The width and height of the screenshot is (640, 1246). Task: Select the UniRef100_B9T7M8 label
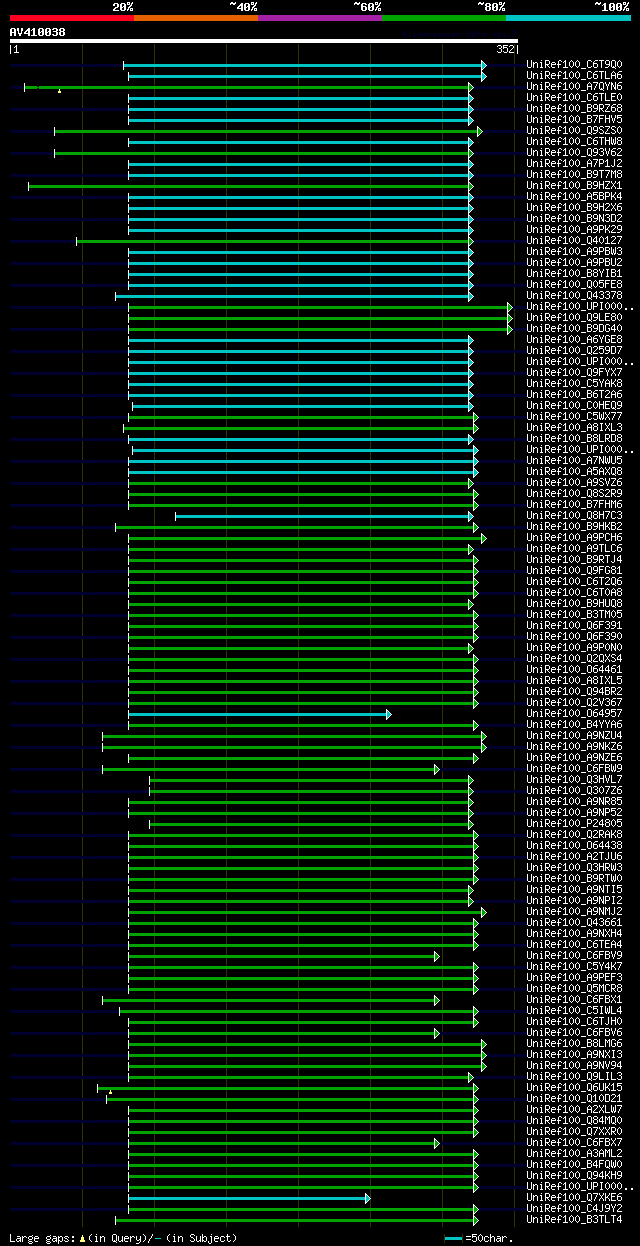pos(574,175)
